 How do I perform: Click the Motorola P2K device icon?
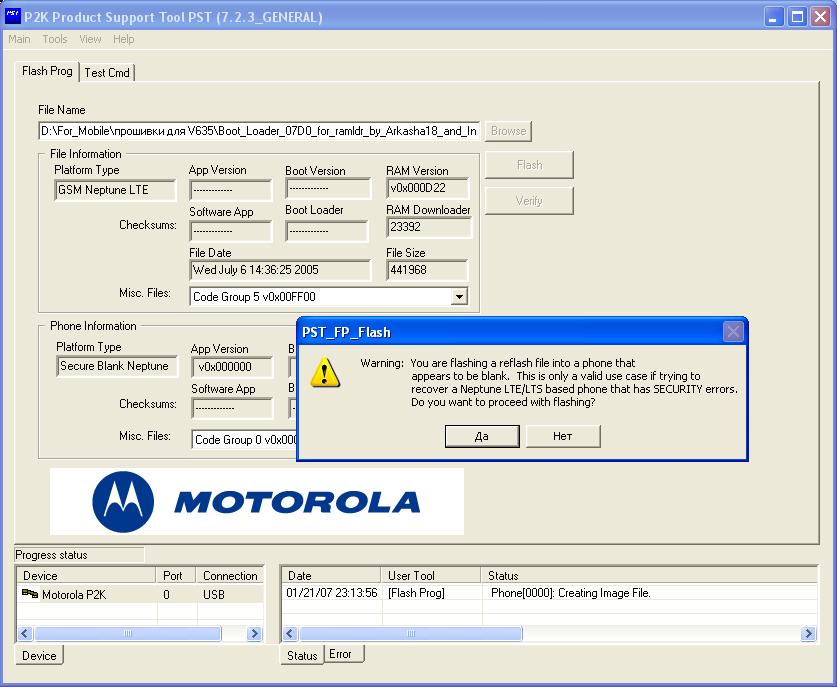30,594
